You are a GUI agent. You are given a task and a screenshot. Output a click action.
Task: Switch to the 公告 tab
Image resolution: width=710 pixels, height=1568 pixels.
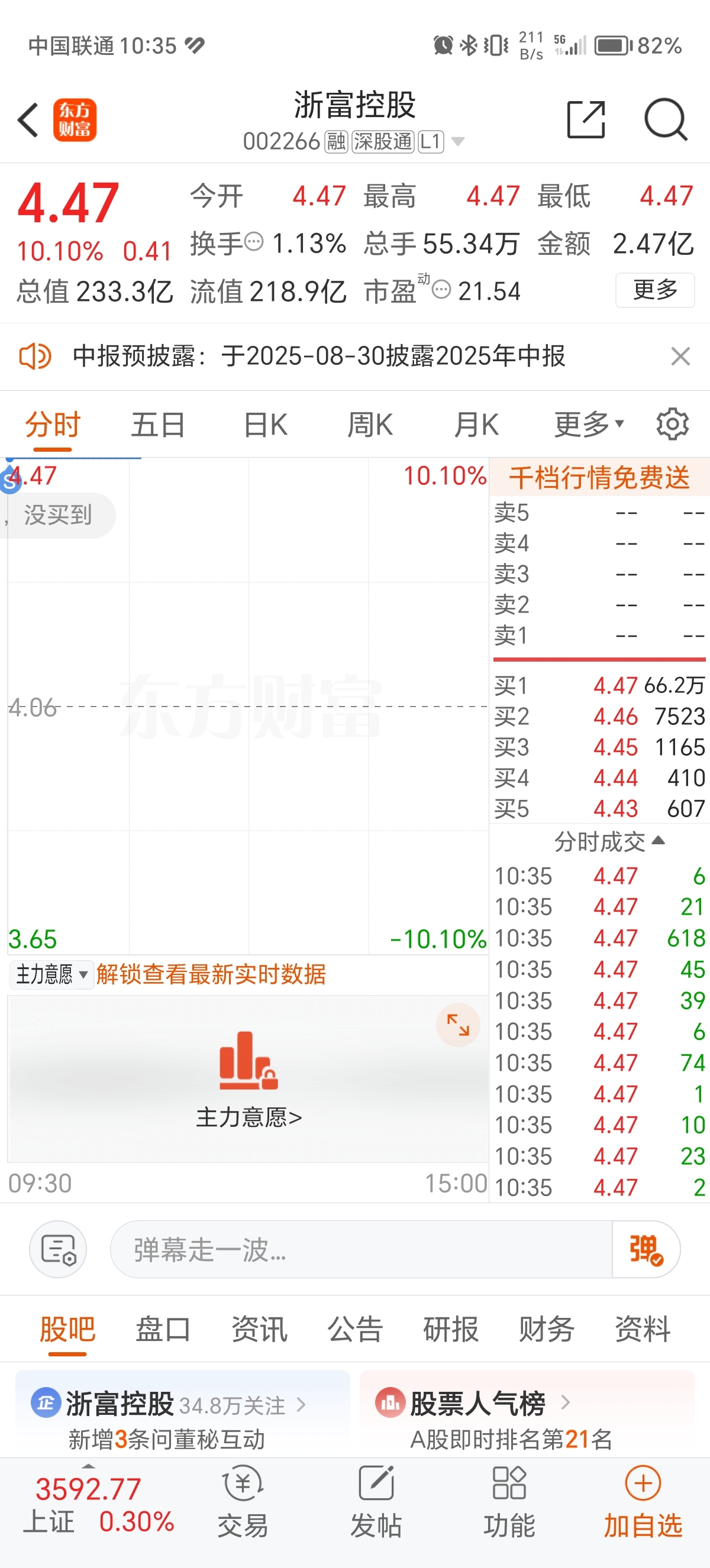tap(355, 1329)
